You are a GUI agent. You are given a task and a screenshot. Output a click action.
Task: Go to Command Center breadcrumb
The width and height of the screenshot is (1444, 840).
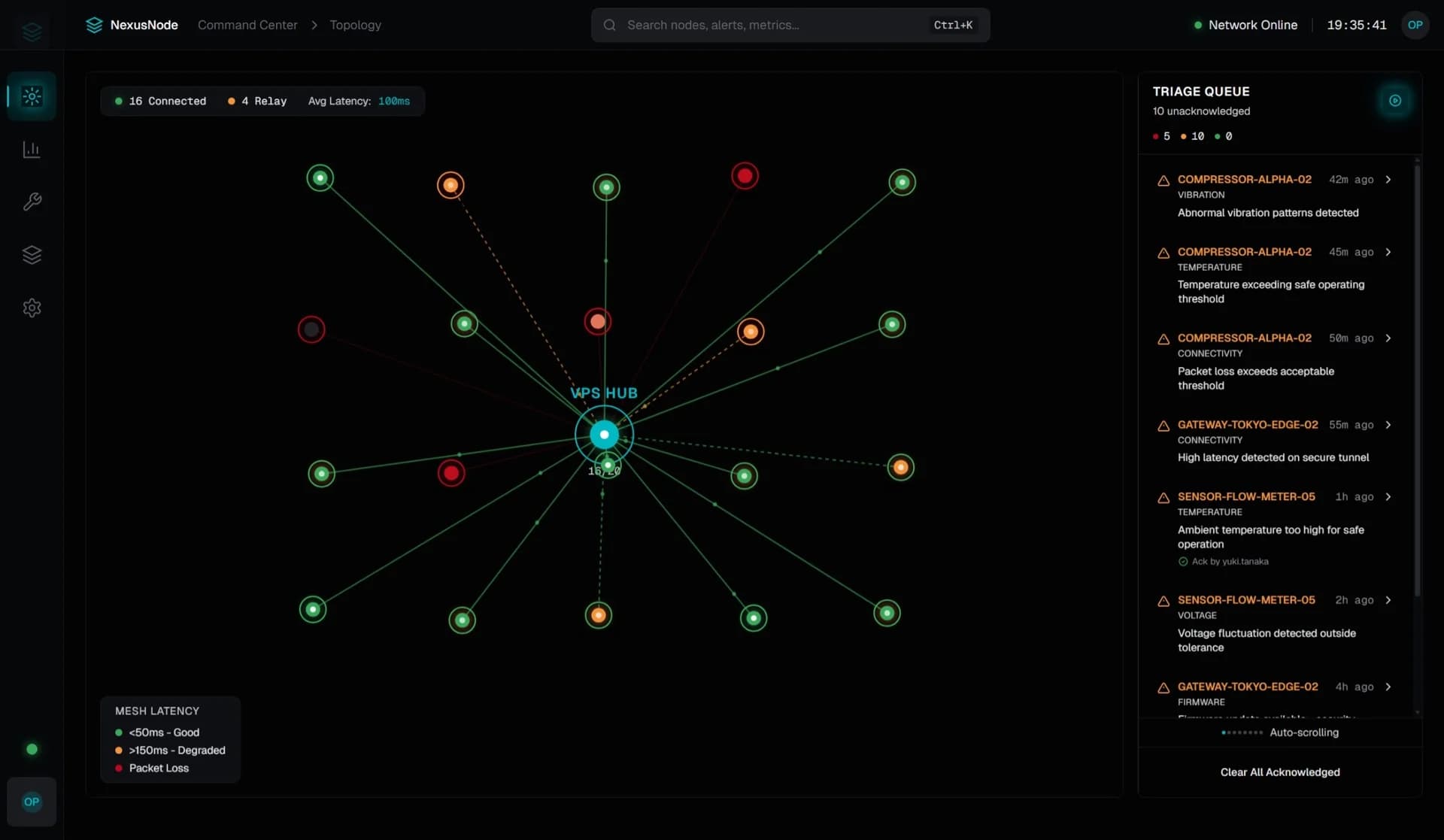coord(247,25)
